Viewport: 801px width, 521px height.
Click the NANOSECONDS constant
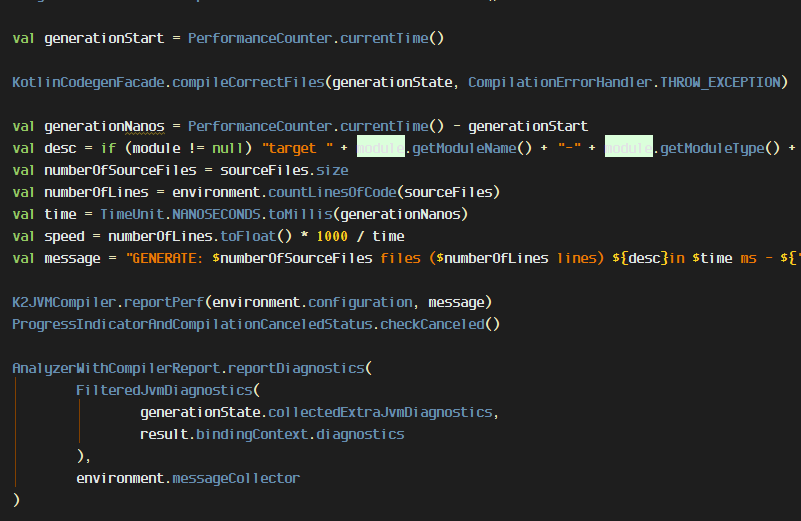click(x=216, y=214)
